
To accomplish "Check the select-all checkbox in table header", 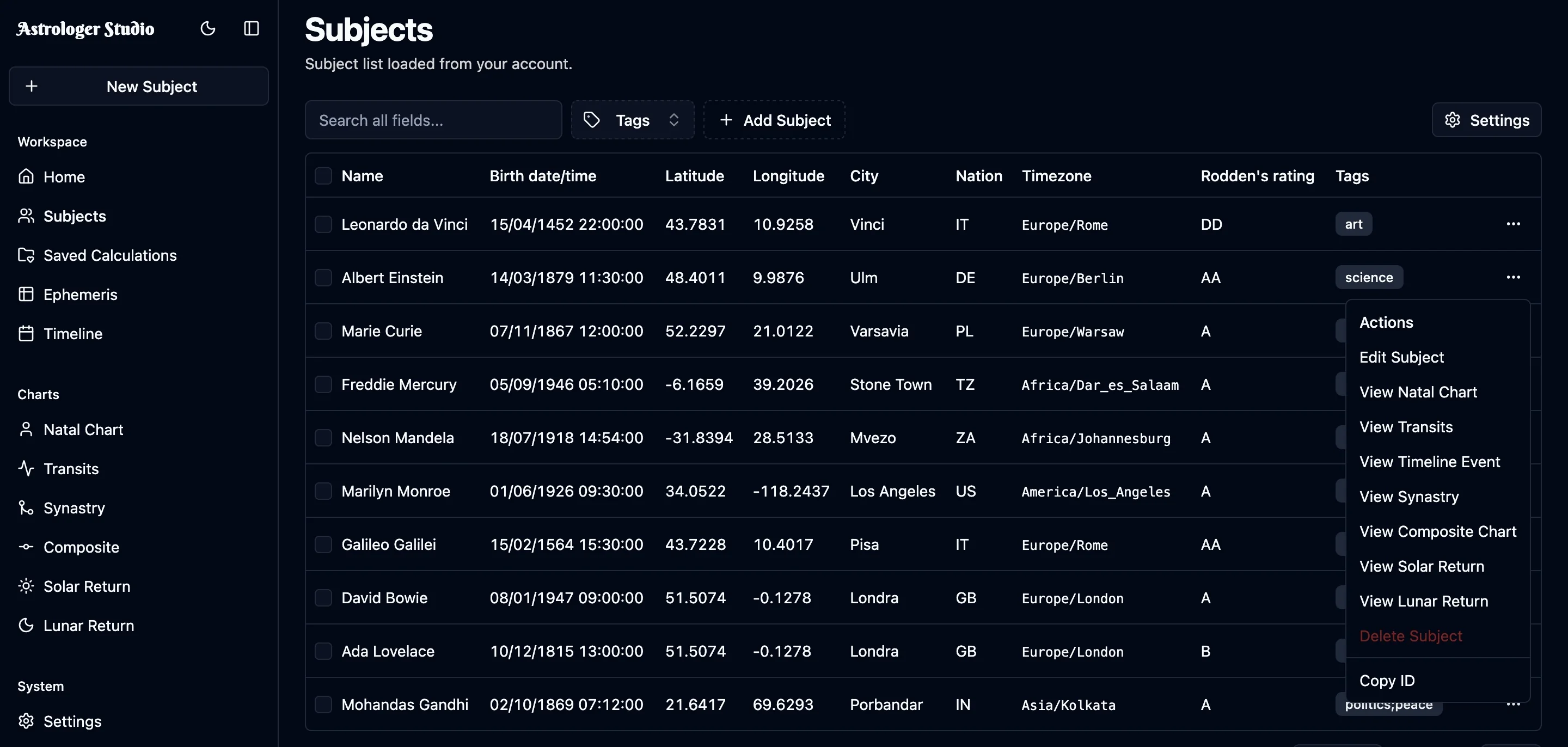I will click(x=323, y=176).
